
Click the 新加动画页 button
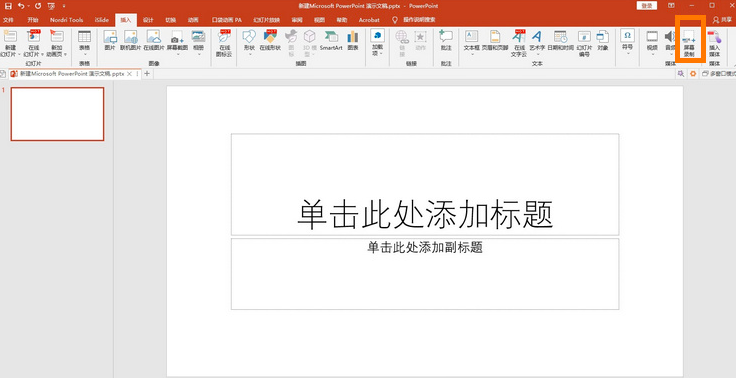(x=57, y=43)
